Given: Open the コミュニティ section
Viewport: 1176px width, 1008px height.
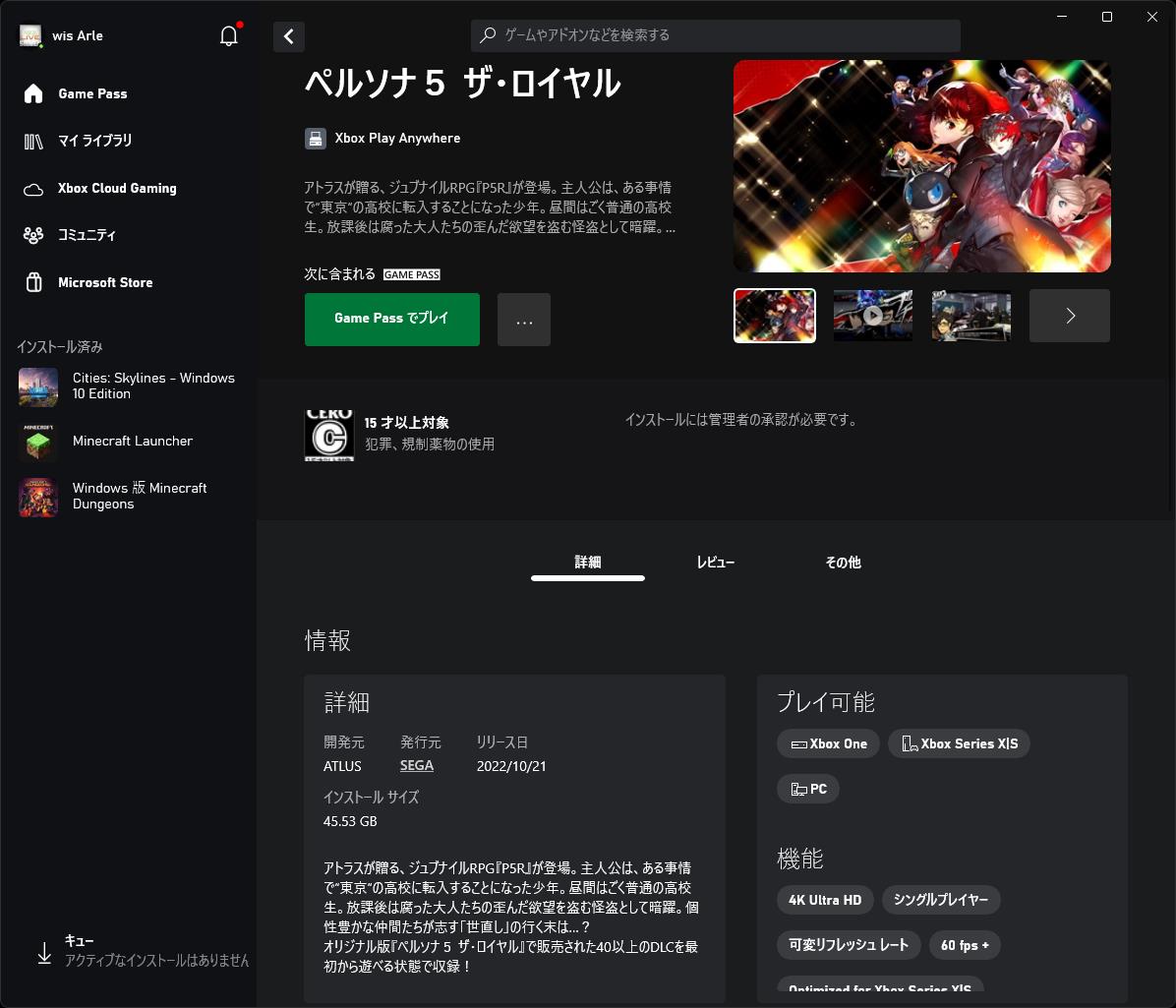Looking at the screenshot, I should click(88, 235).
